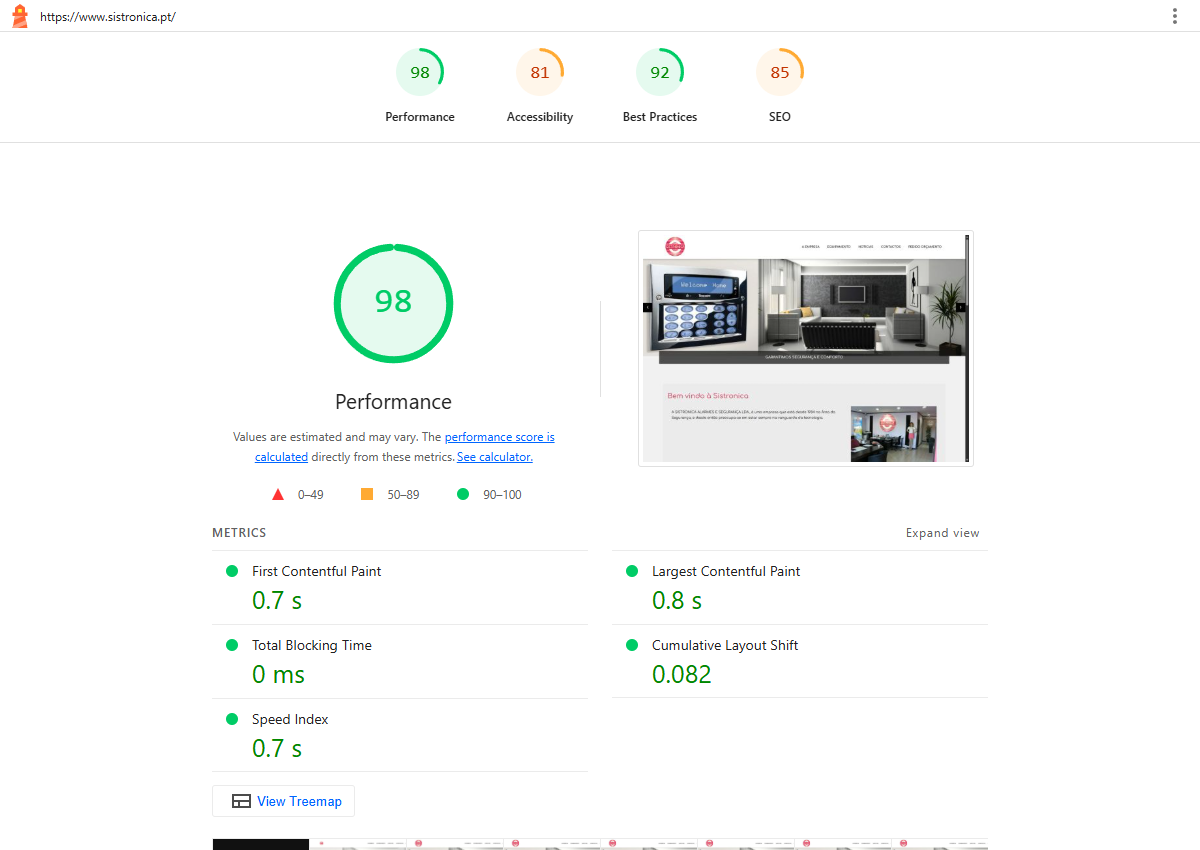Screen dimensions: 1200x850
Task: Click the 'Speed Index' metric label
Action: [290, 719]
